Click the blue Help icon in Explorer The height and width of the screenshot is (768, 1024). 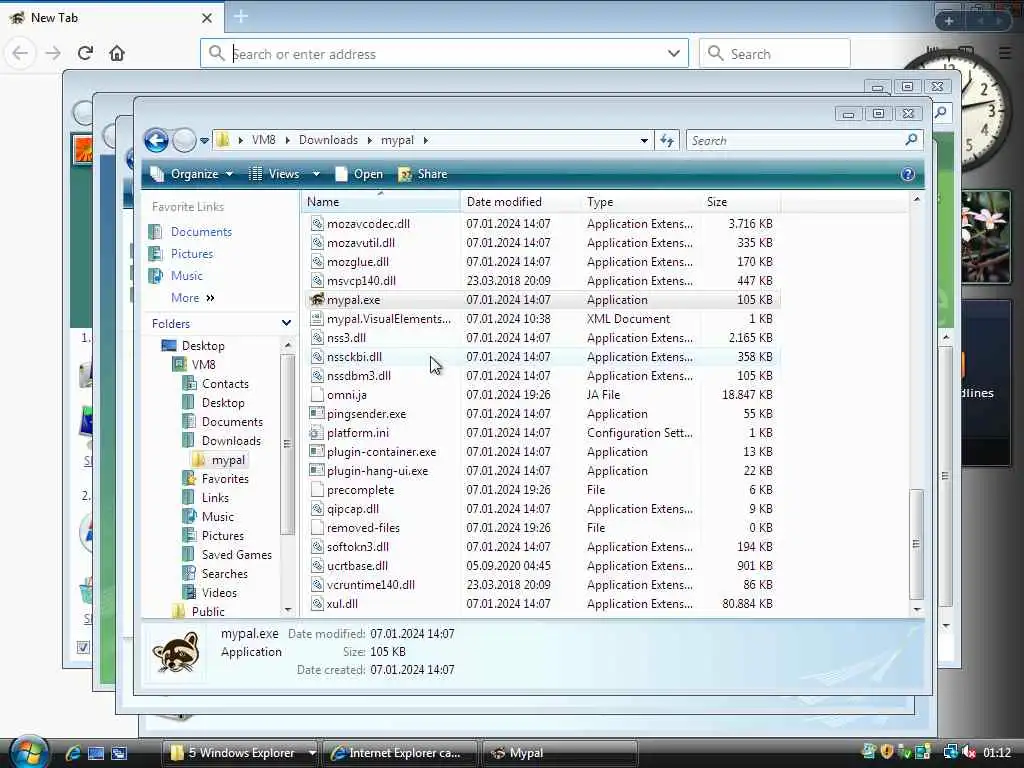(x=908, y=174)
